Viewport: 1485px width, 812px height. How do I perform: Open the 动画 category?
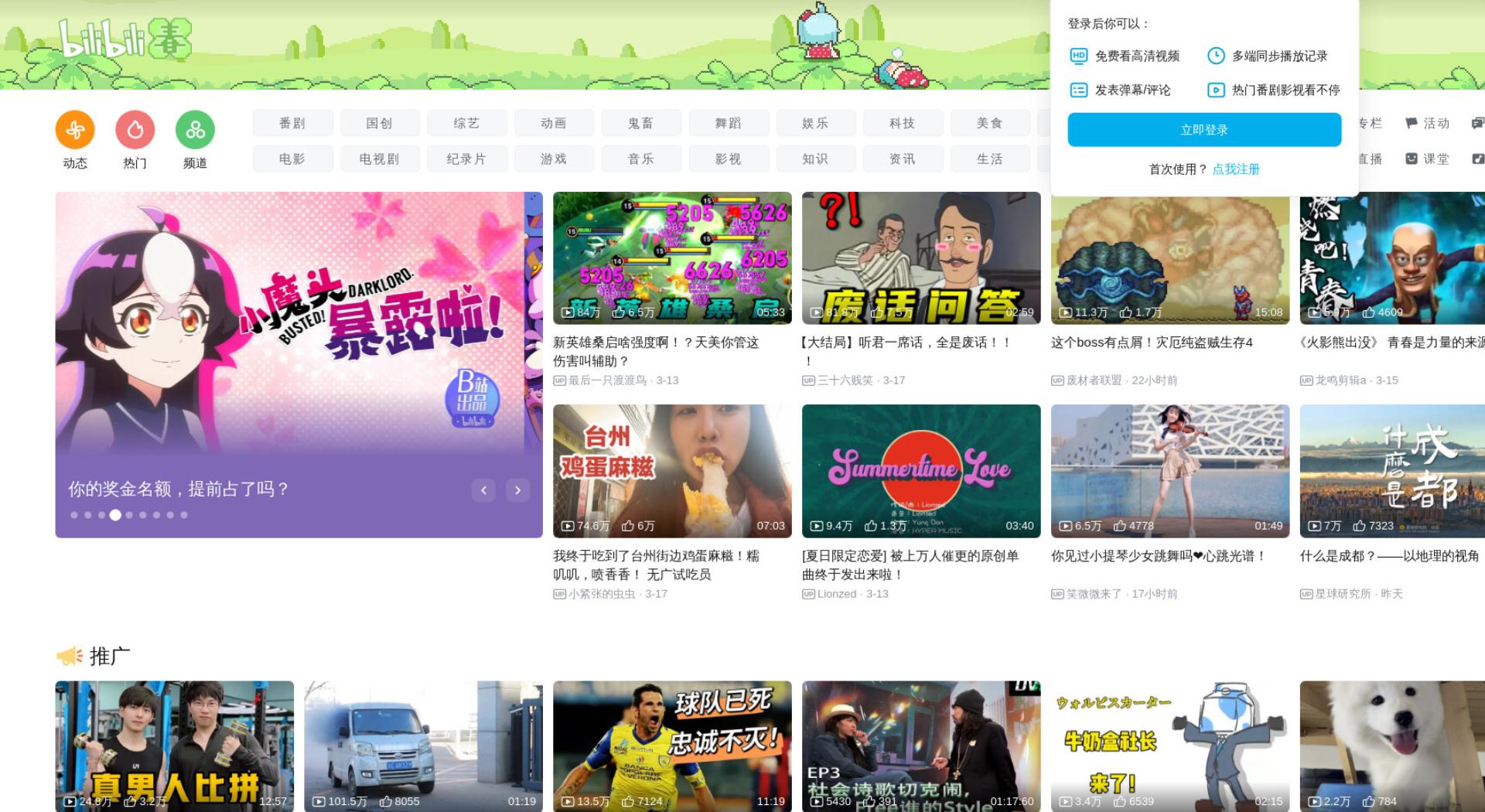[x=554, y=123]
